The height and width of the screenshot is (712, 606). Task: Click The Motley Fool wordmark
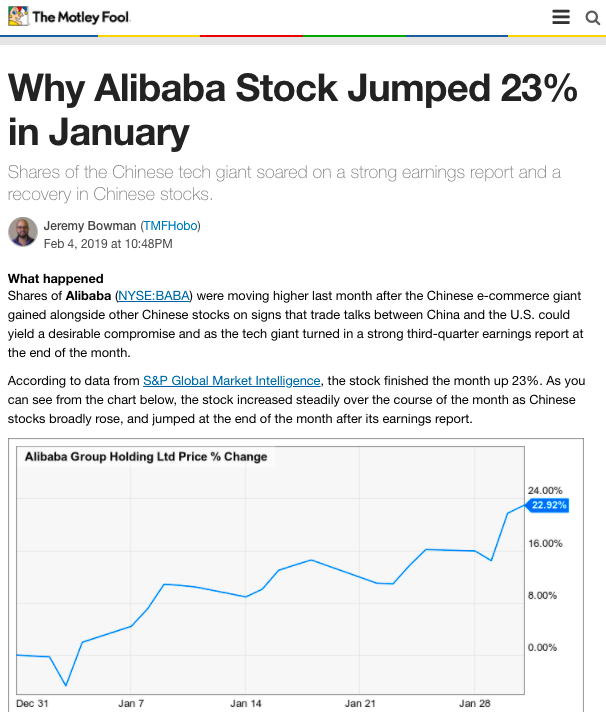click(x=81, y=17)
